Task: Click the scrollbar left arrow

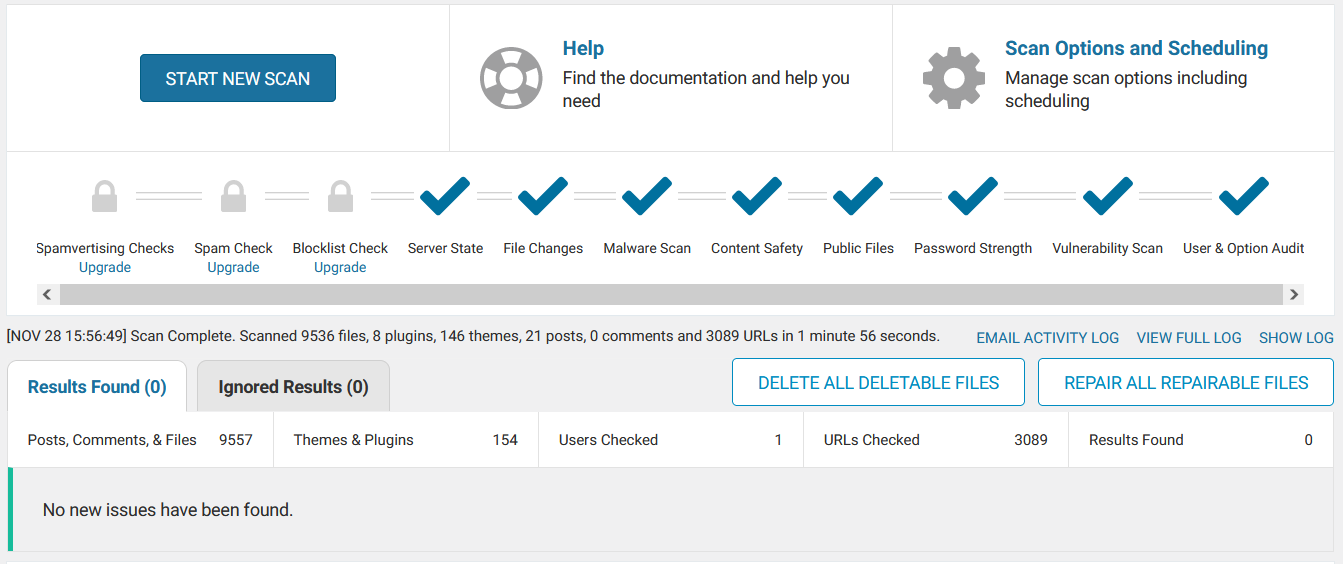Action: (x=47, y=294)
